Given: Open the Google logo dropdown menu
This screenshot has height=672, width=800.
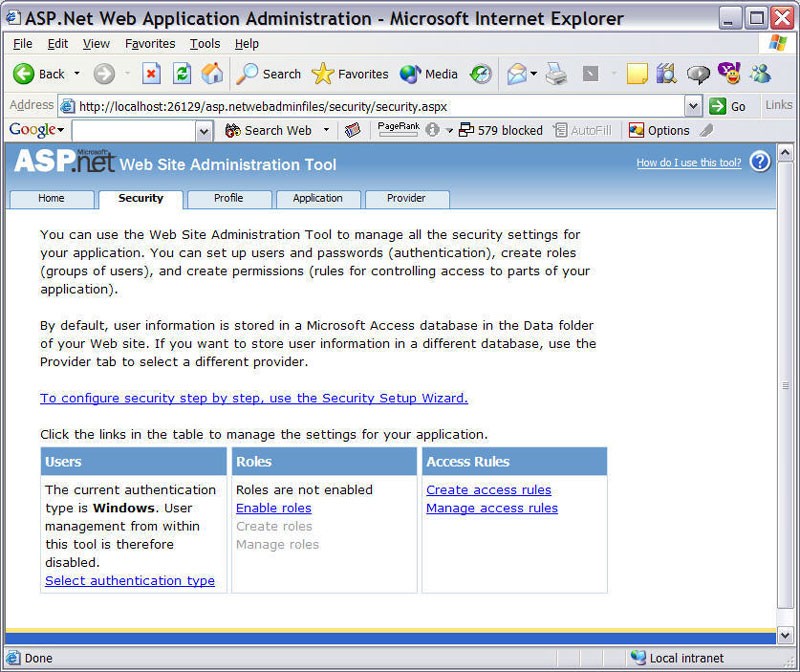Looking at the screenshot, I should point(36,130).
